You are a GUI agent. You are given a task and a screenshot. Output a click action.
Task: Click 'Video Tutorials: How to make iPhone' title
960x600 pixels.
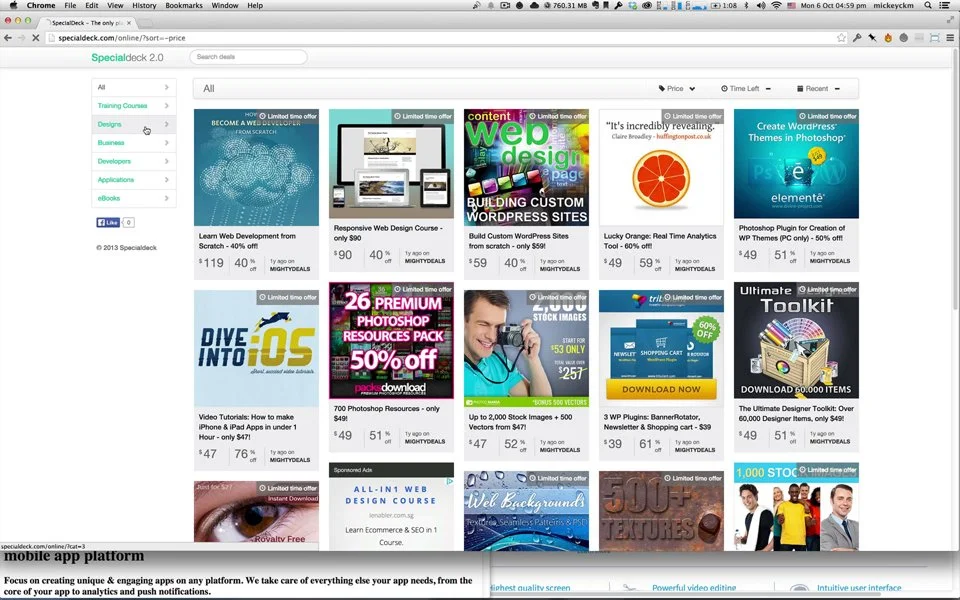click(247, 427)
